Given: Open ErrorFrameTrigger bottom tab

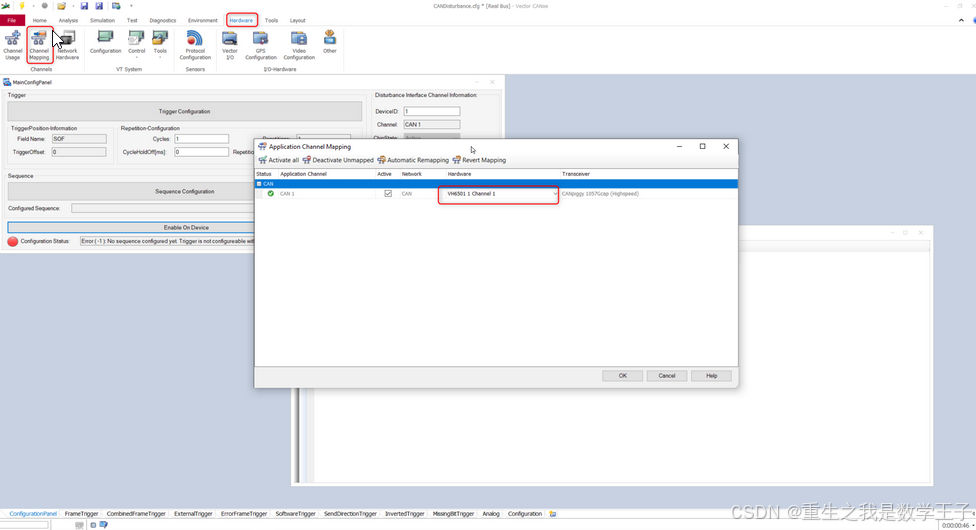Looking at the screenshot, I should click(243, 514).
